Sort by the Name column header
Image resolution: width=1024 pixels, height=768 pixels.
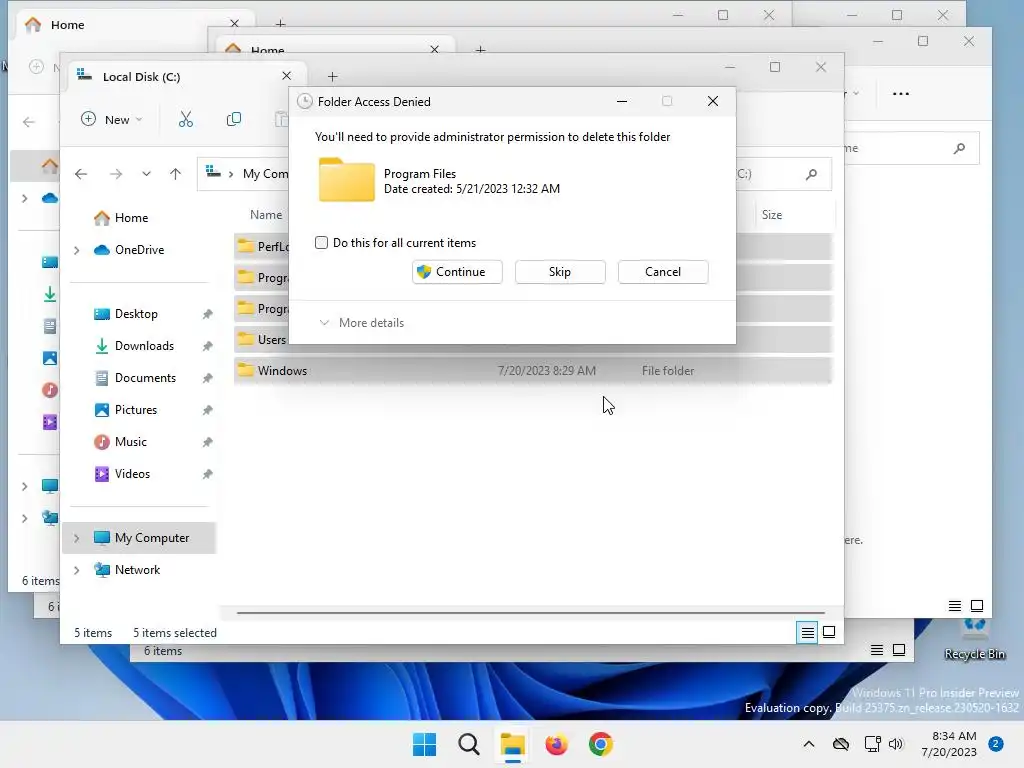(266, 214)
